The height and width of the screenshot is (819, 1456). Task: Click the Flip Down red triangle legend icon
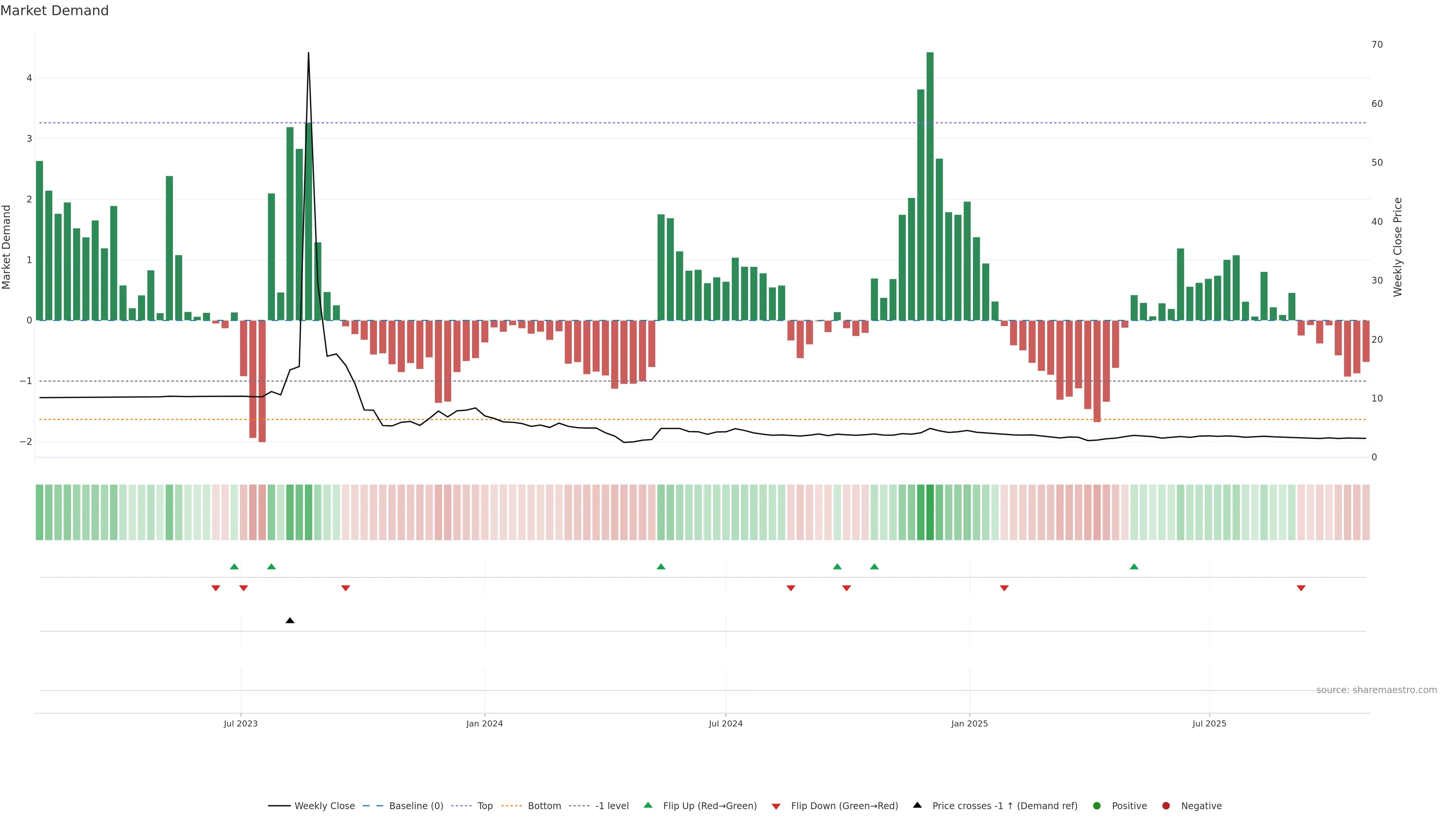click(x=776, y=806)
